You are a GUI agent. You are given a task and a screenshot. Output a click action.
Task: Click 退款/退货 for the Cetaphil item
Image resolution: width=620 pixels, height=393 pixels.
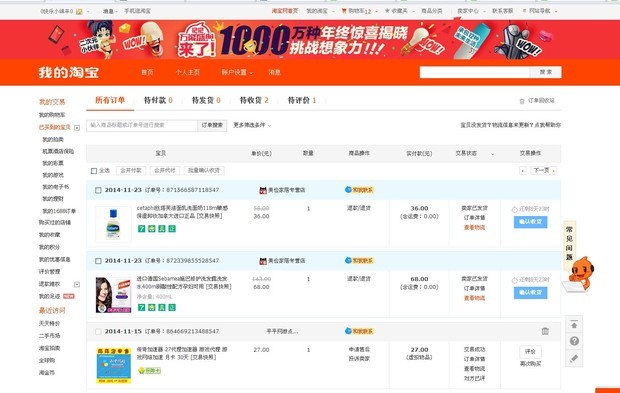click(359, 208)
